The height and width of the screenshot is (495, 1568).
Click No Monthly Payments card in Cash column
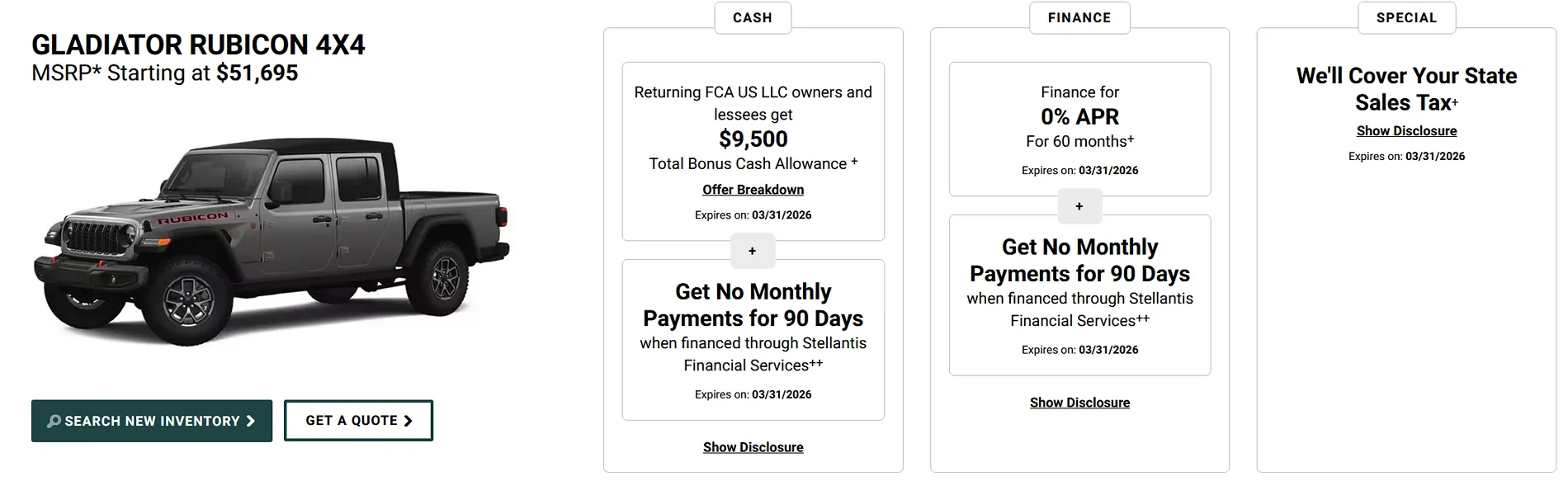tap(753, 340)
